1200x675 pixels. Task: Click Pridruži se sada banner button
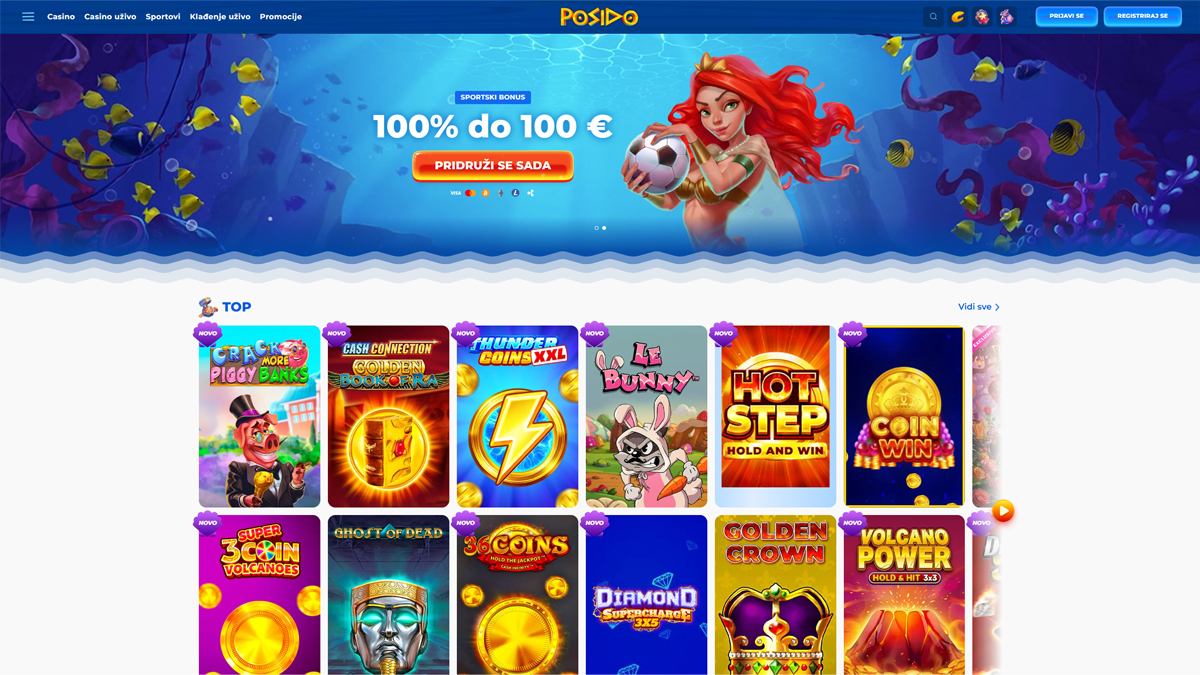point(493,166)
